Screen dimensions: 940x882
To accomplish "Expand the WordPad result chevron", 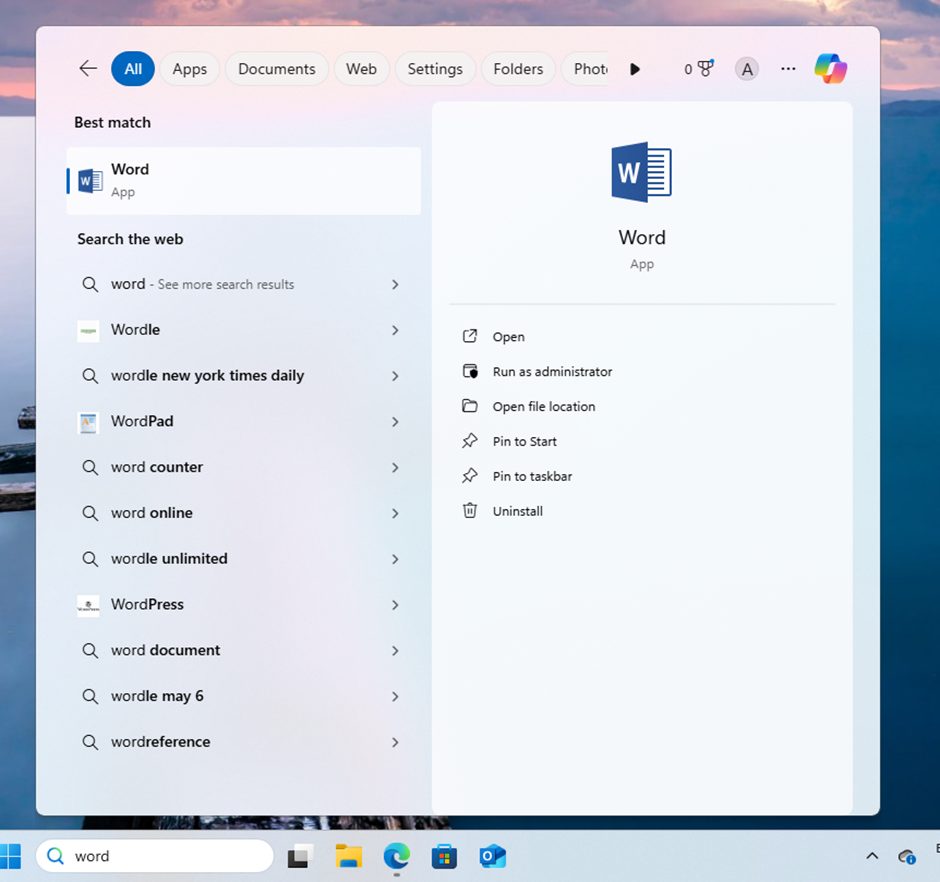I will point(395,422).
